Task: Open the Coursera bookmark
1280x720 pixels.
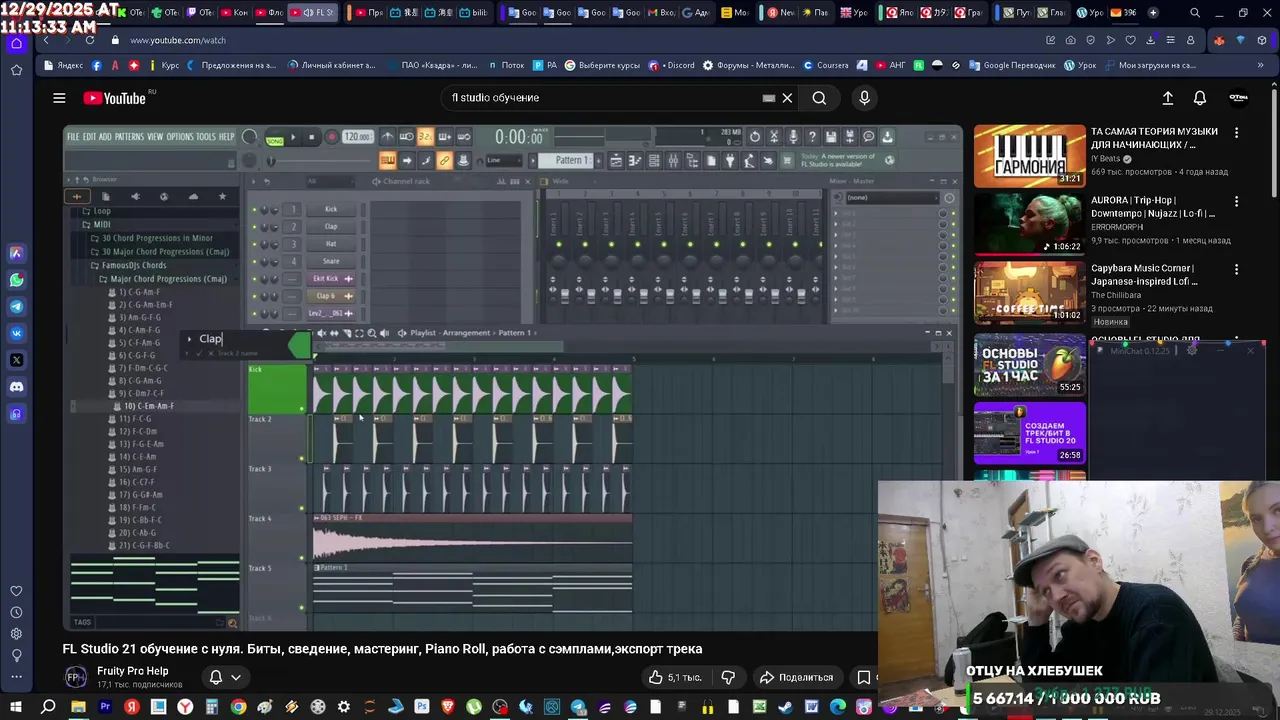Action: pyautogui.click(x=826, y=65)
